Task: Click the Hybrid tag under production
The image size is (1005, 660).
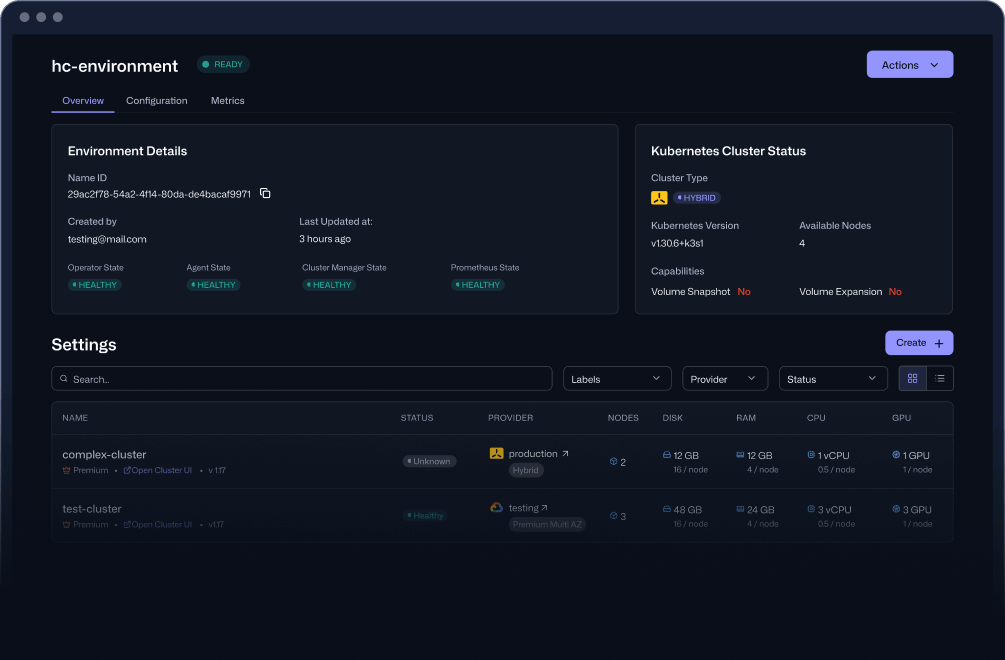Action: (526, 470)
